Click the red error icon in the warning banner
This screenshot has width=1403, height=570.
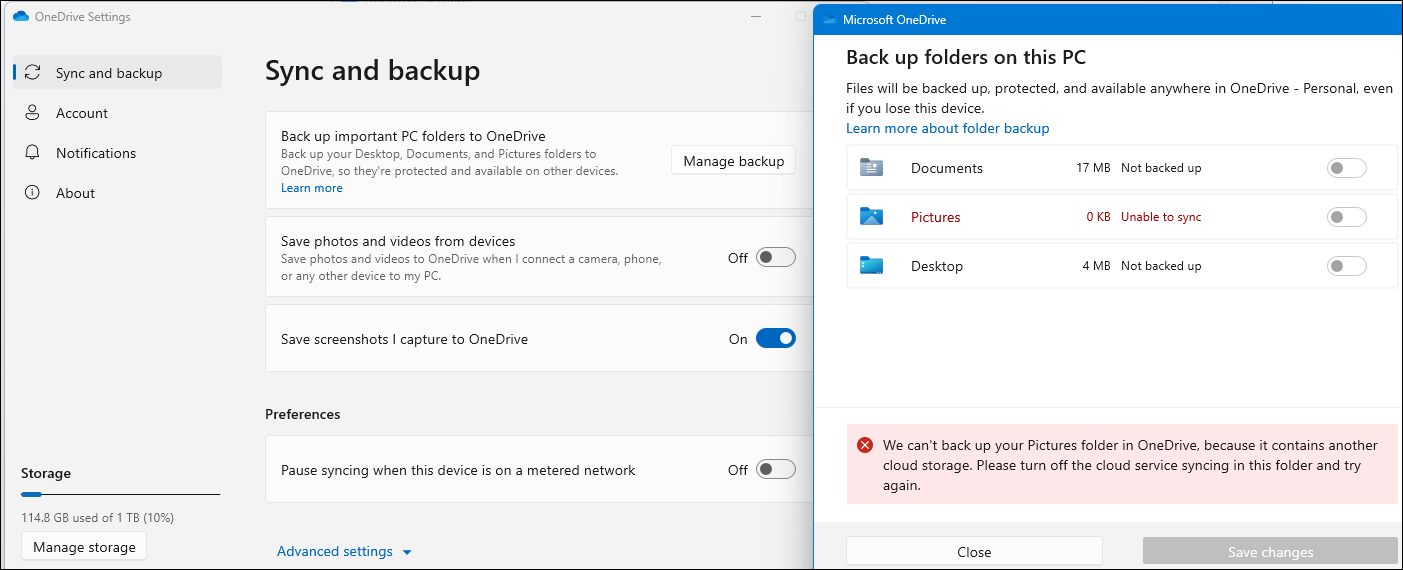pos(865,445)
